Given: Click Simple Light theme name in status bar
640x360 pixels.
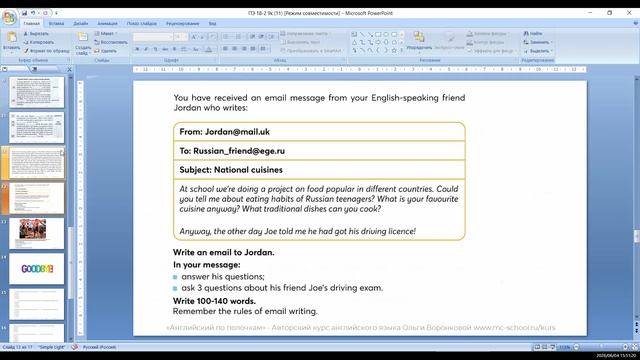Looking at the screenshot, I should click(52, 347).
